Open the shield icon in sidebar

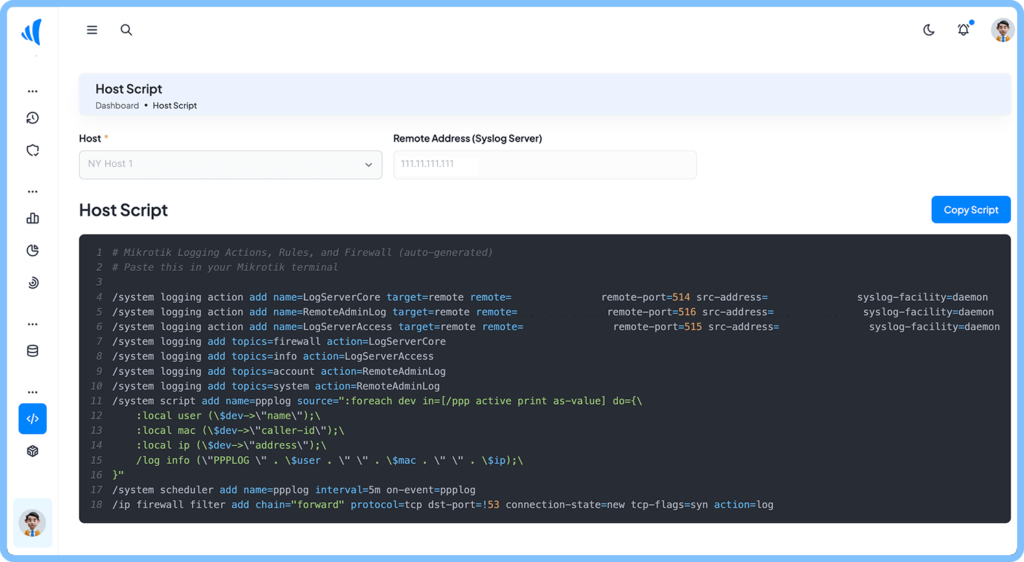pos(32,151)
